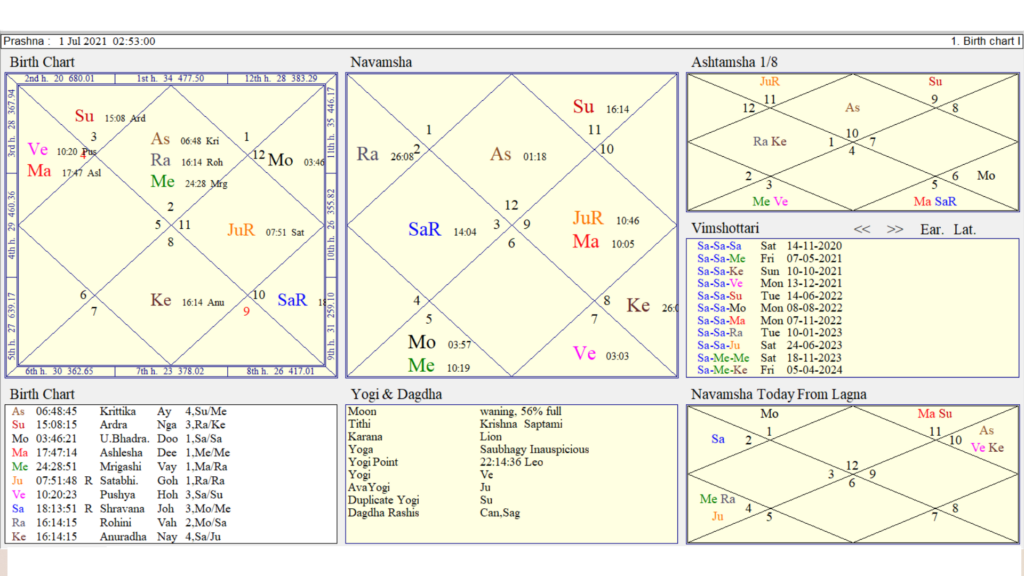Pick the '7th h. 23 378.02' house footer

pos(170,372)
